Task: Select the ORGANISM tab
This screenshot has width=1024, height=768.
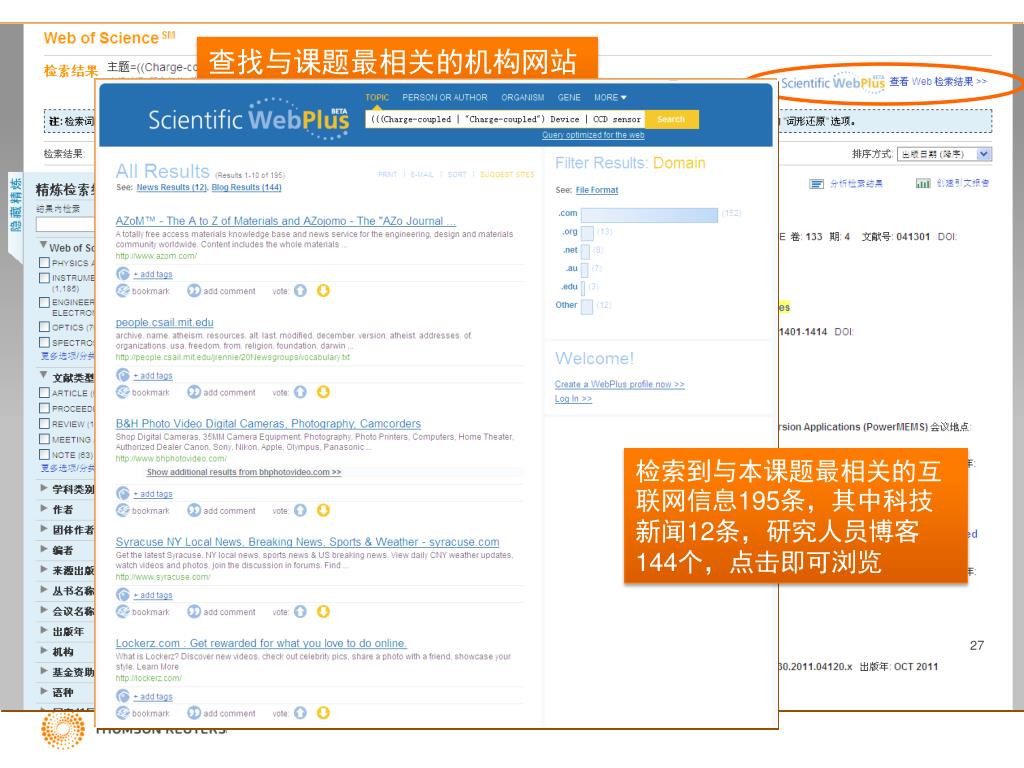Action: point(522,97)
